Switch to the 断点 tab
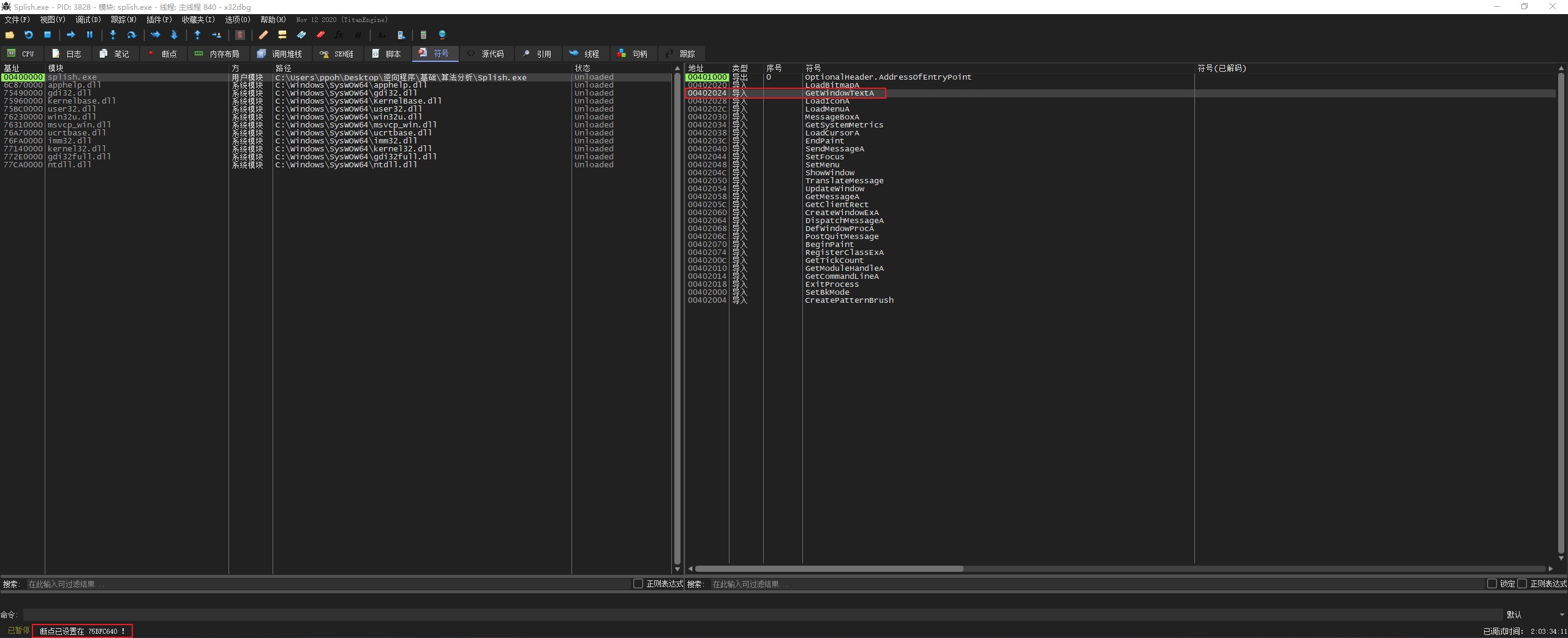The image size is (1568, 638). coord(162,54)
